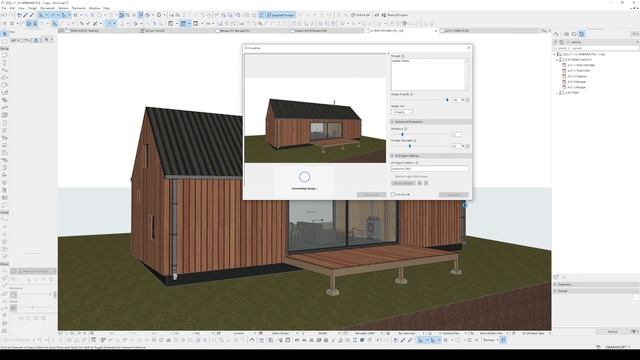Tick the checkbox below the AI Engine Address field

pyautogui.click(x=393, y=176)
